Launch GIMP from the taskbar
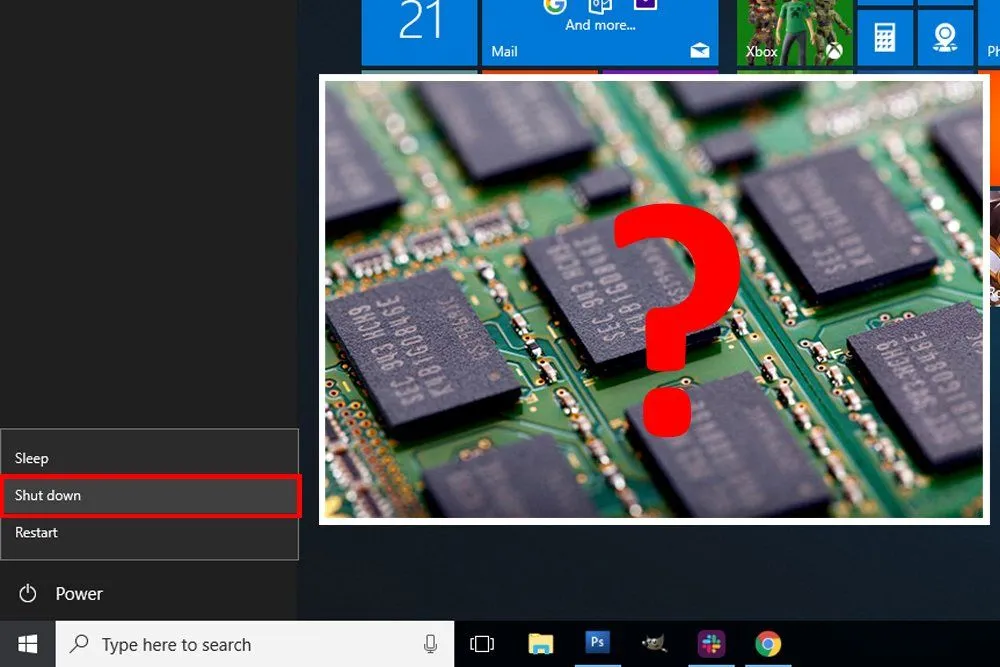Image resolution: width=1000 pixels, height=667 pixels. pyautogui.click(x=654, y=643)
